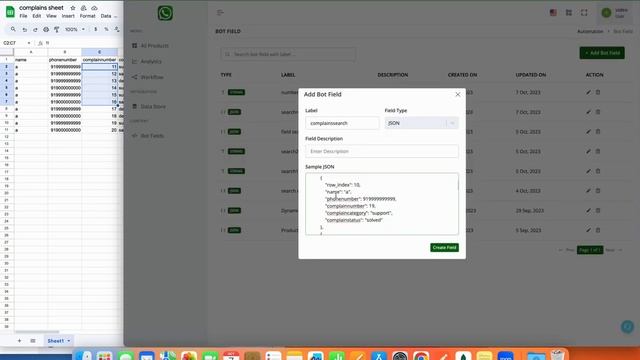Viewport: 640px width, 360px height.
Task: Edit the 5 Sep, 2023 row pencil icon
Action: pyautogui.click(x=588, y=230)
